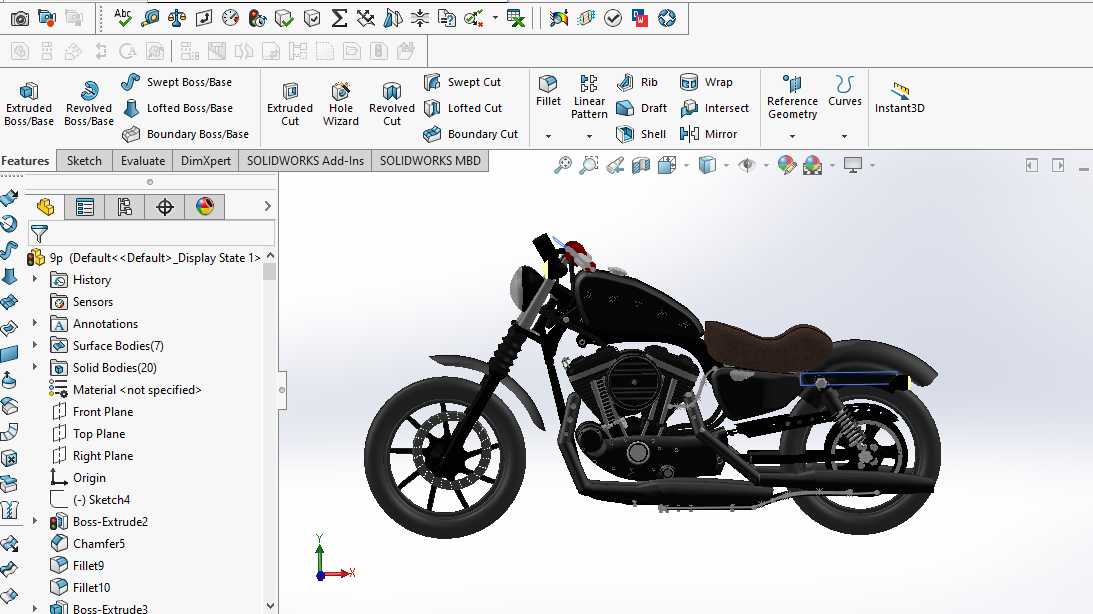Expand the History tree node
This screenshot has width=1093, height=614.
click(x=35, y=279)
